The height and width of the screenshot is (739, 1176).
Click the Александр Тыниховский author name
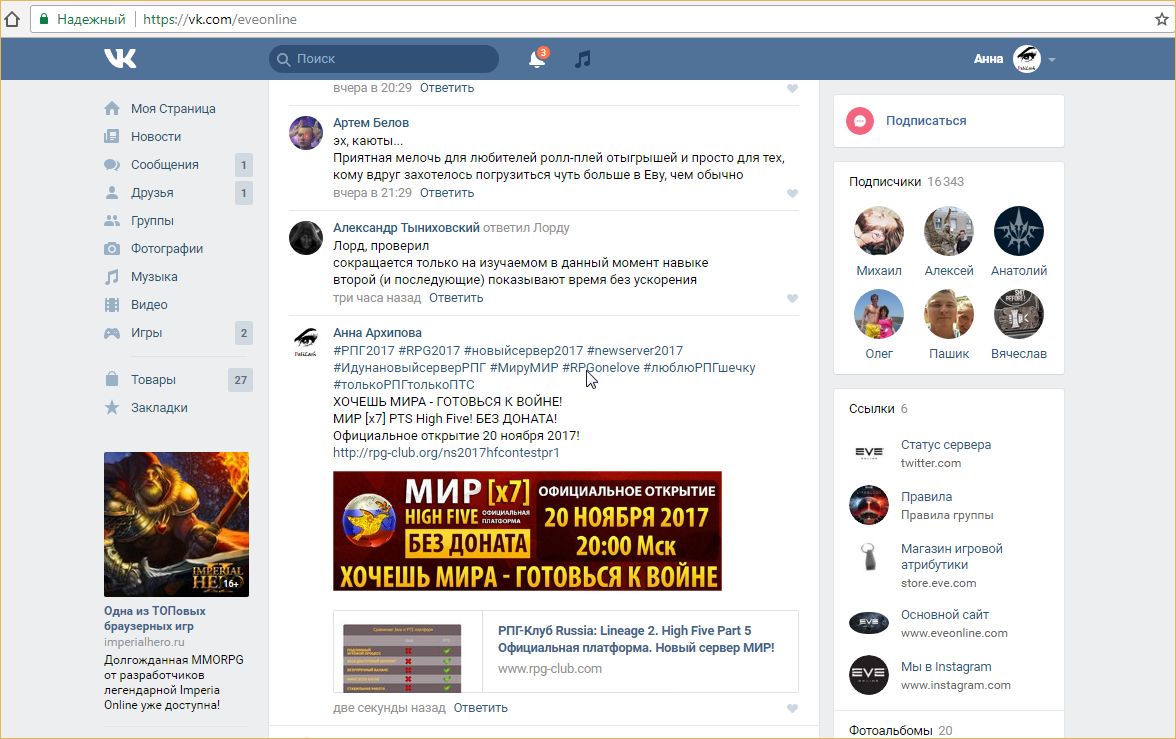406,227
